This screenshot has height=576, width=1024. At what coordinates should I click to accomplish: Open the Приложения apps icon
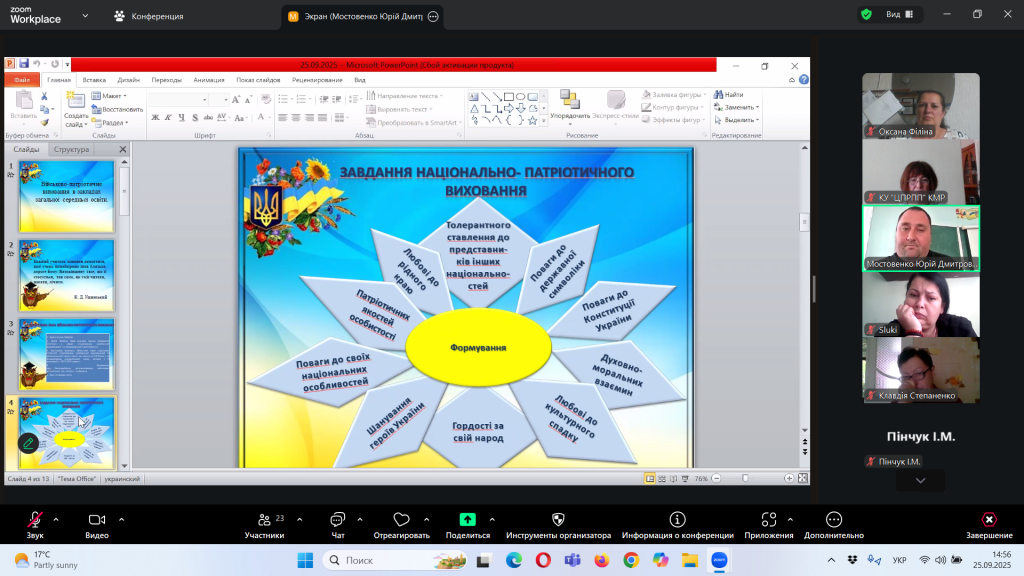[768, 520]
